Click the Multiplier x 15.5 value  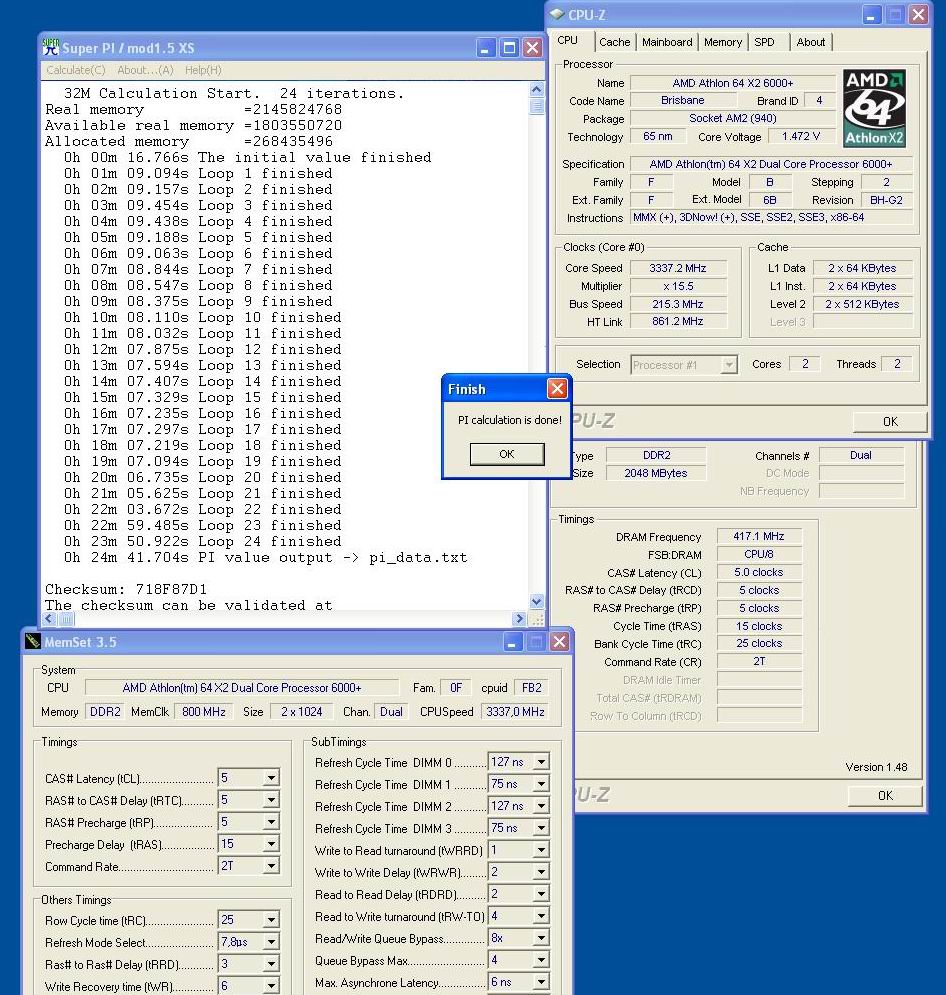tap(678, 286)
